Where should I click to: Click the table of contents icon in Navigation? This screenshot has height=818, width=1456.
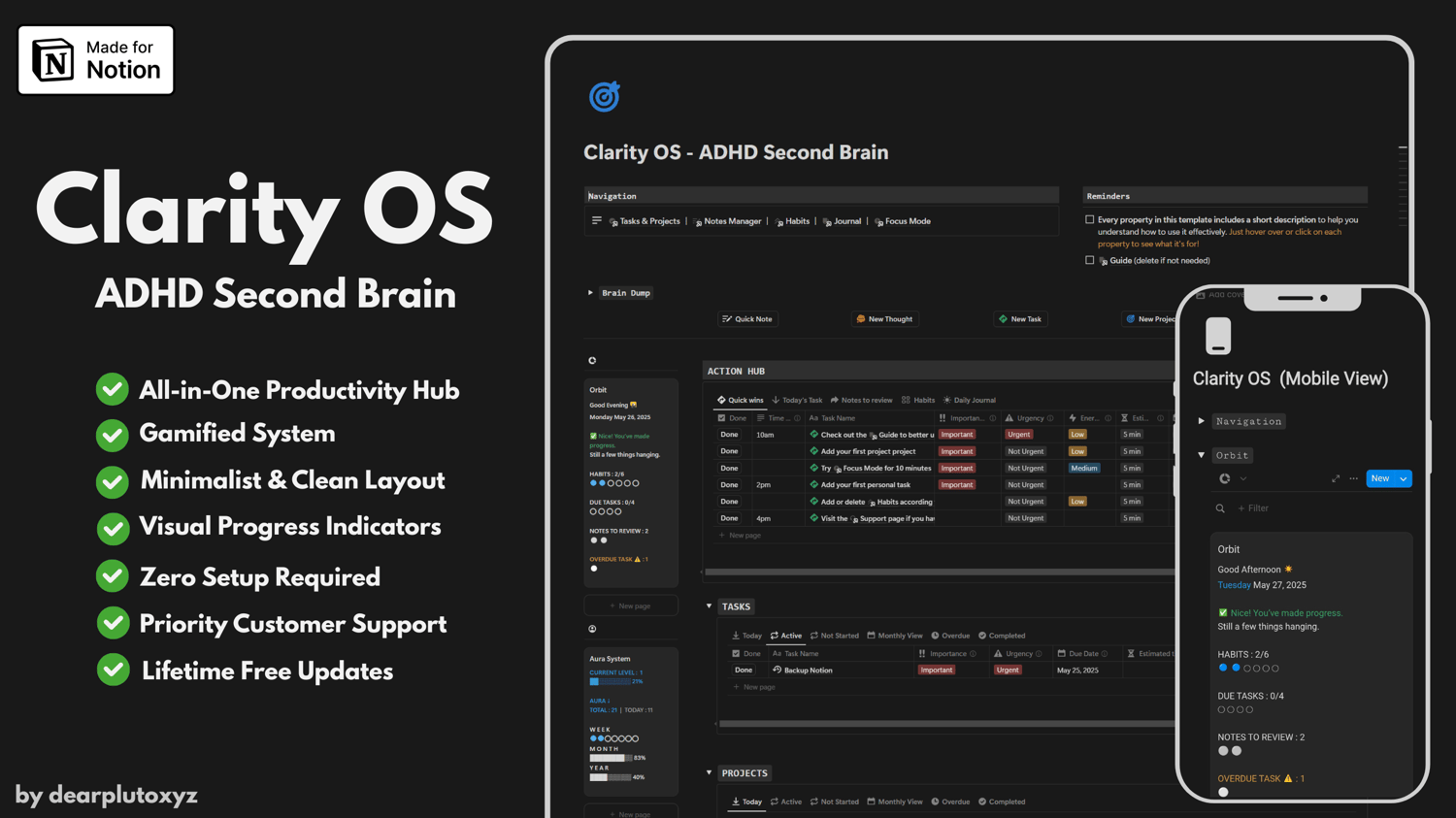pyautogui.click(x=597, y=221)
